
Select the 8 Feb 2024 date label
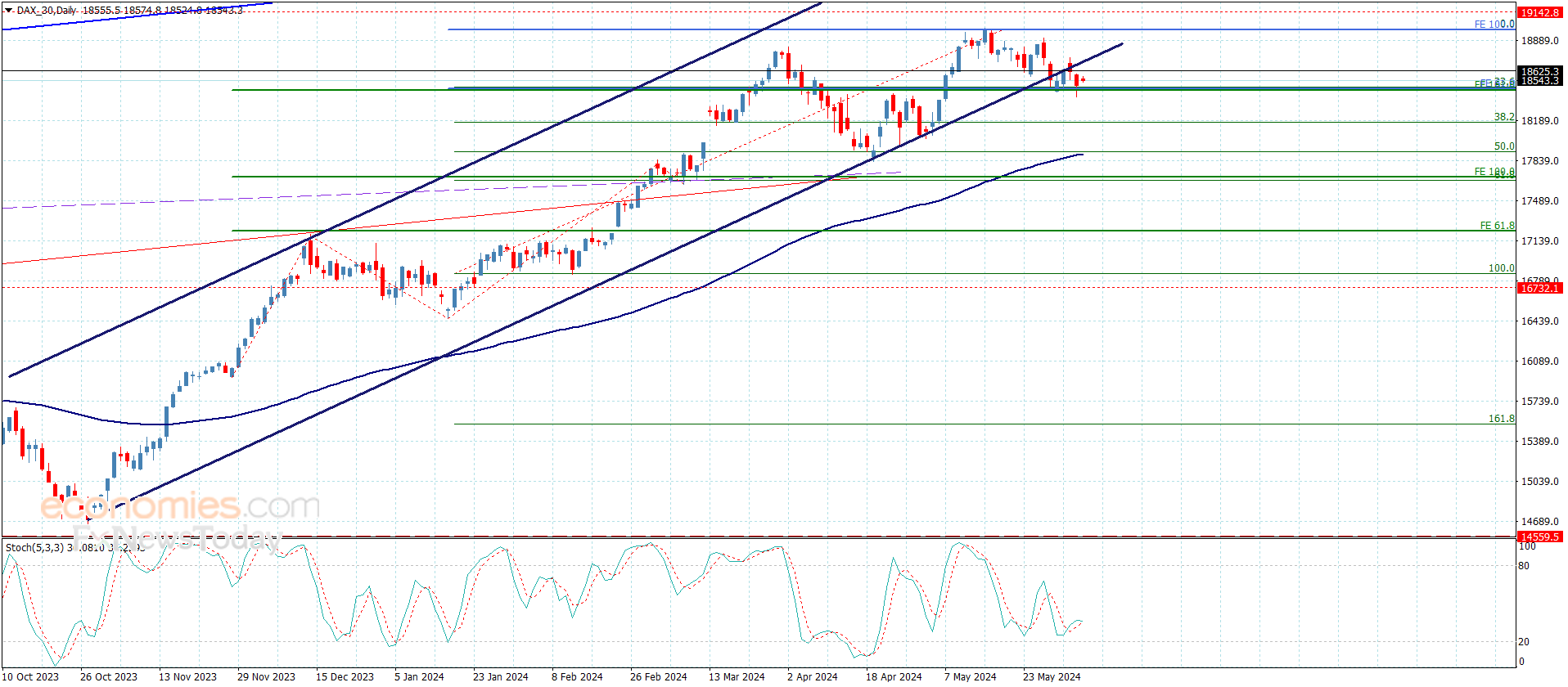(x=577, y=676)
